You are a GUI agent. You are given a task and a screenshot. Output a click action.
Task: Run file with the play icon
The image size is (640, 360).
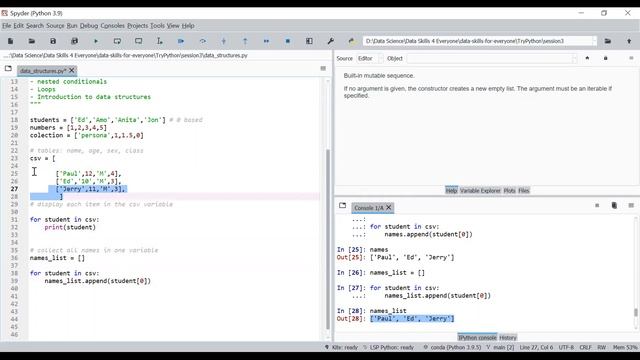coord(96,41)
